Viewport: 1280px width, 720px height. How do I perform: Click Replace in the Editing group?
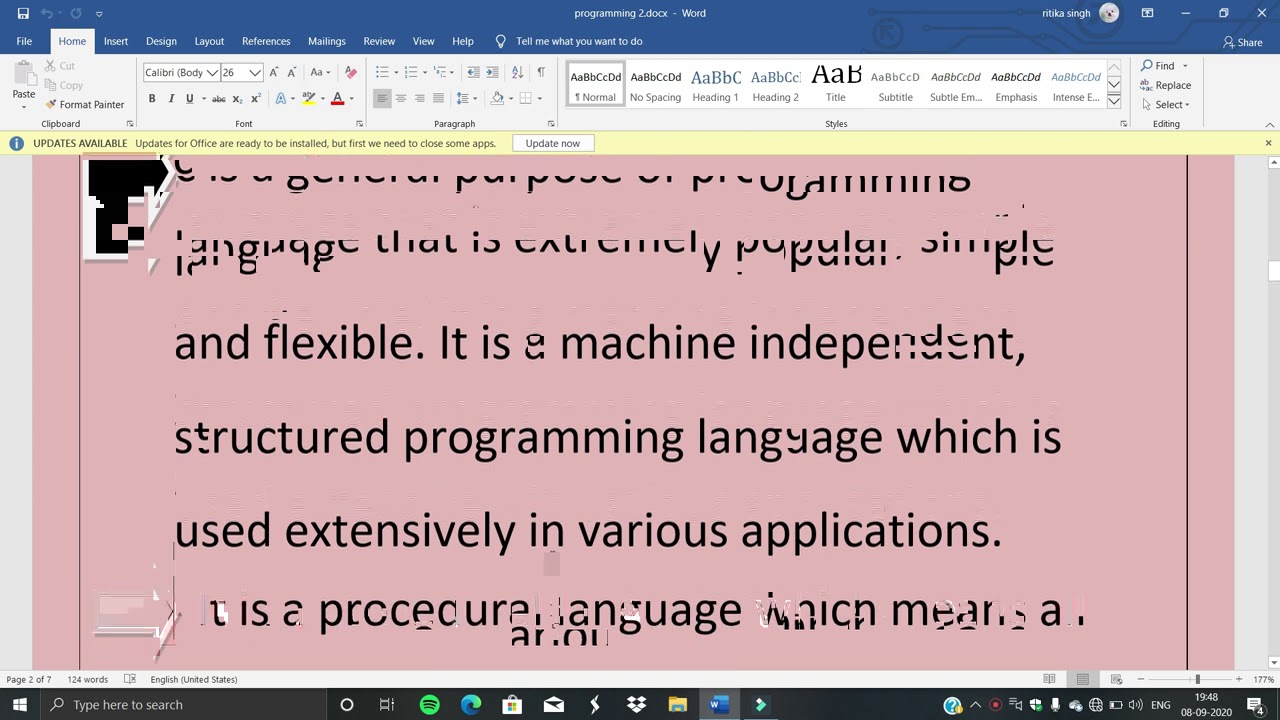coord(1166,85)
